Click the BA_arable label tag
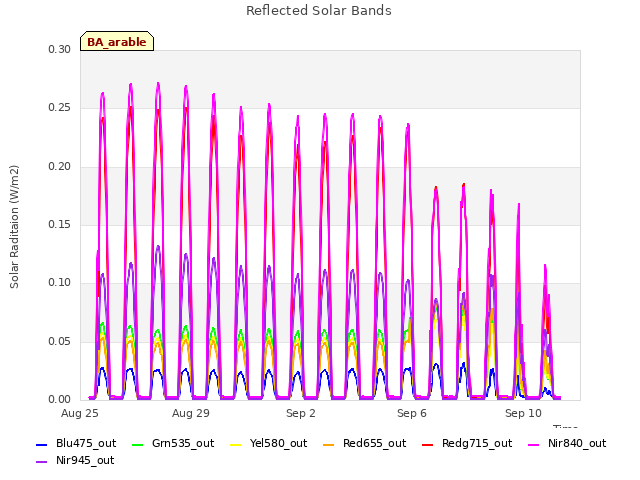Image resolution: width=640 pixels, height=480 pixels. (117, 41)
